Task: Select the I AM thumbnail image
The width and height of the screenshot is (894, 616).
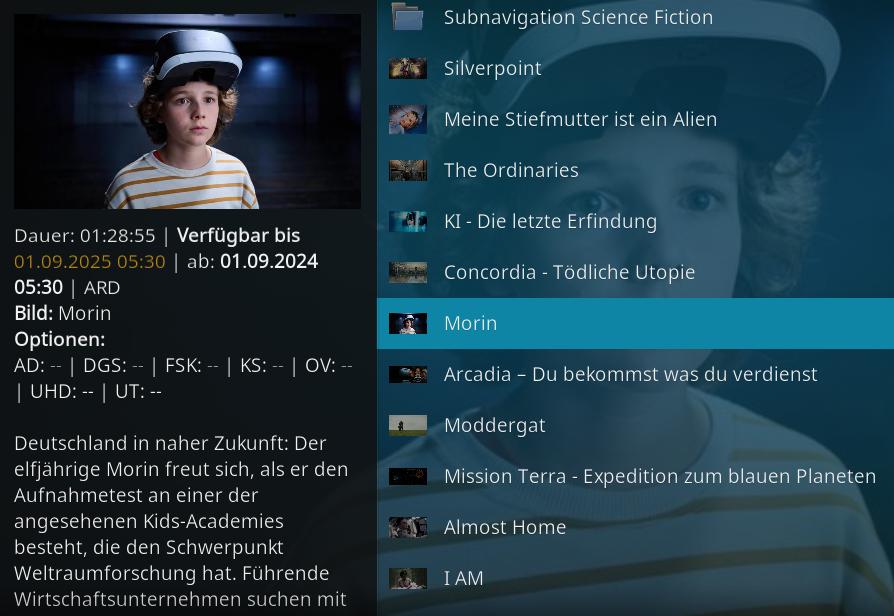Action: pyautogui.click(x=408, y=578)
